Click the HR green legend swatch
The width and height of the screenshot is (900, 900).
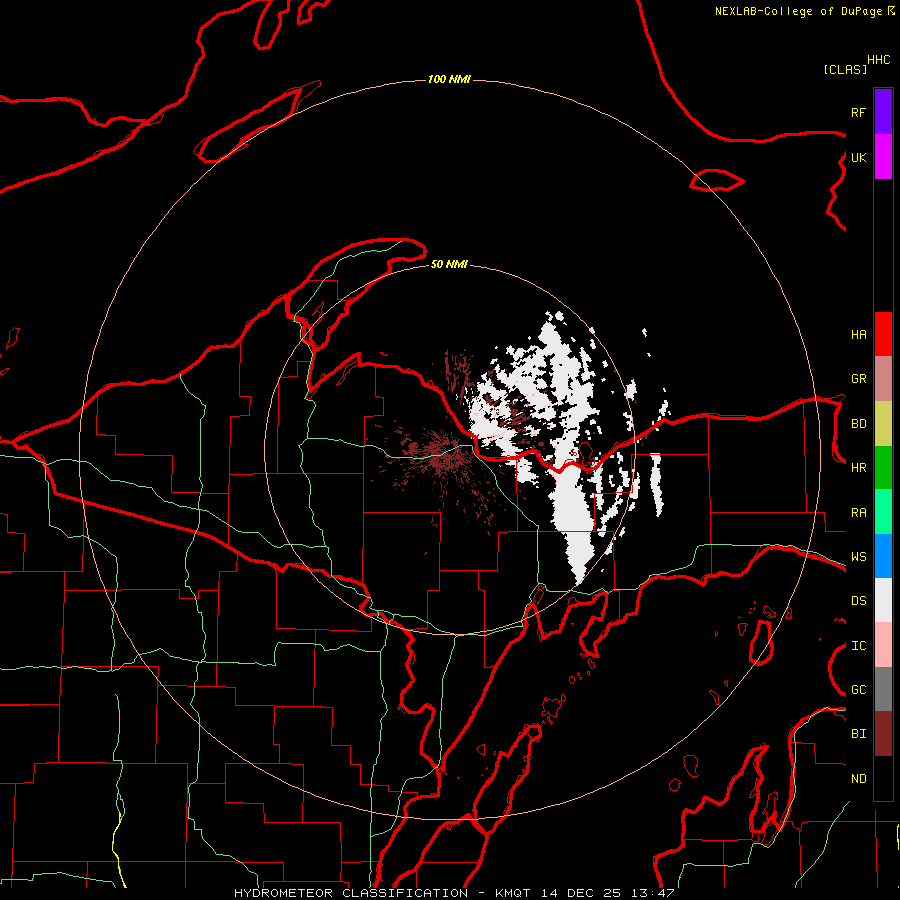(883, 467)
